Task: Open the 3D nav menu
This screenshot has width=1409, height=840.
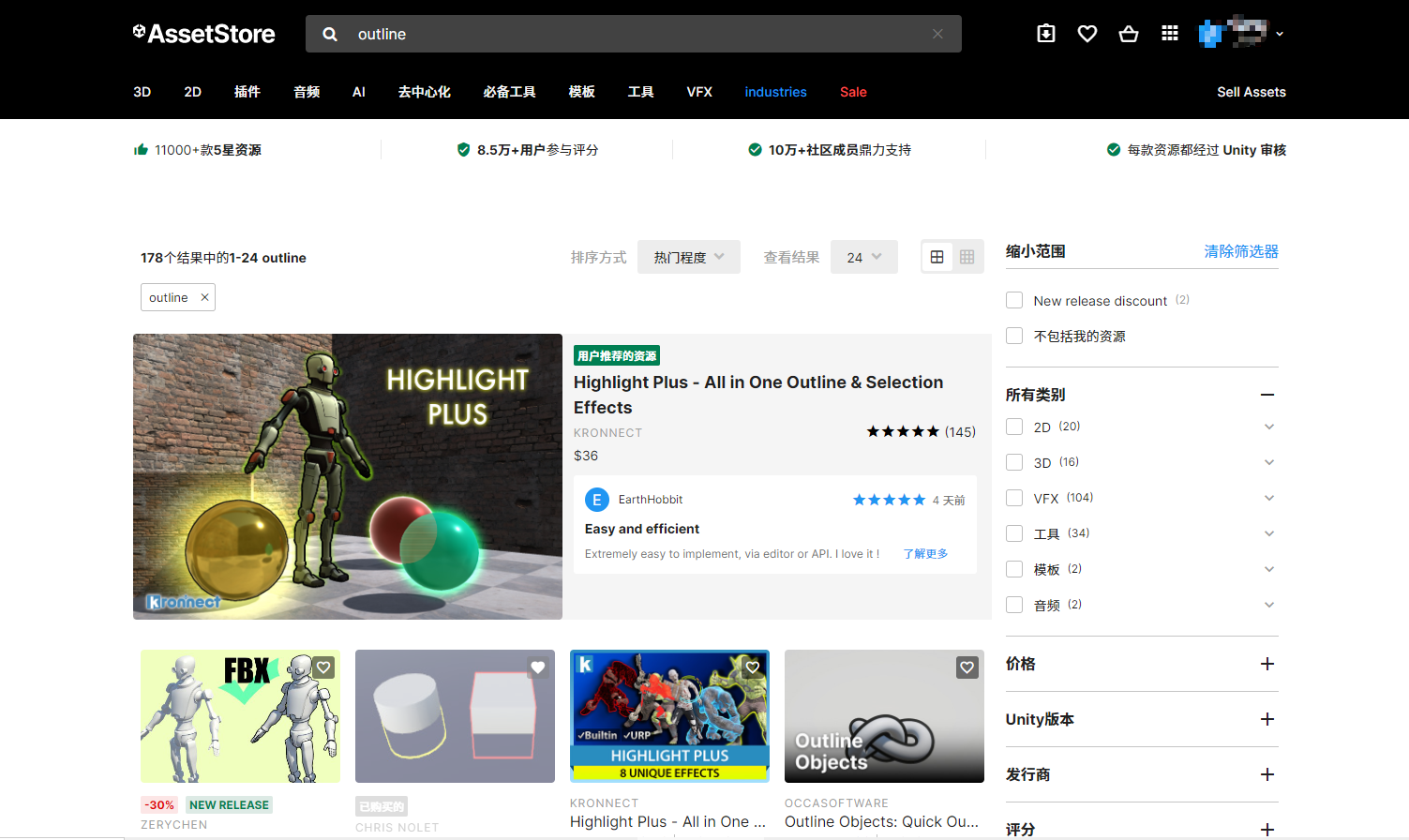Action: [142, 92]
